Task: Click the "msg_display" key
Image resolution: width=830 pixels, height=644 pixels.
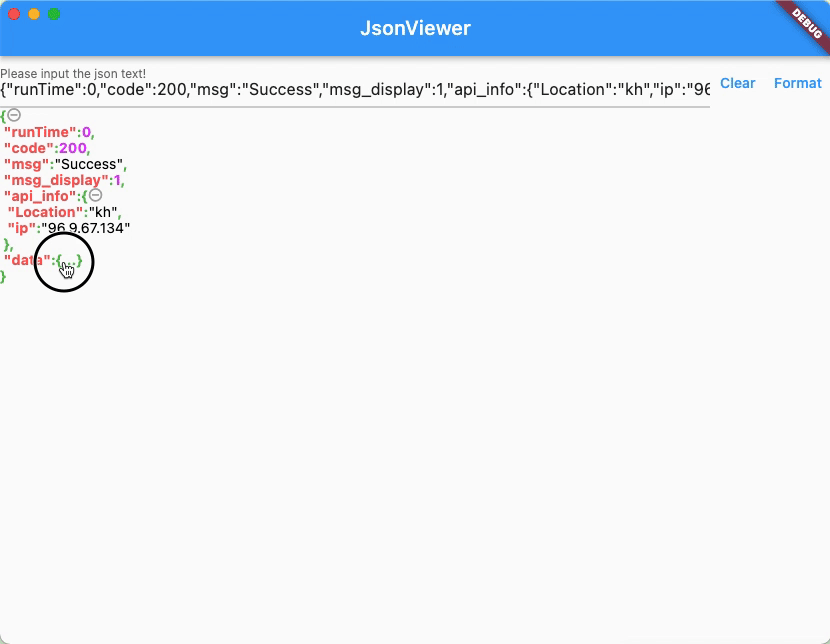Action: (56, 180)
